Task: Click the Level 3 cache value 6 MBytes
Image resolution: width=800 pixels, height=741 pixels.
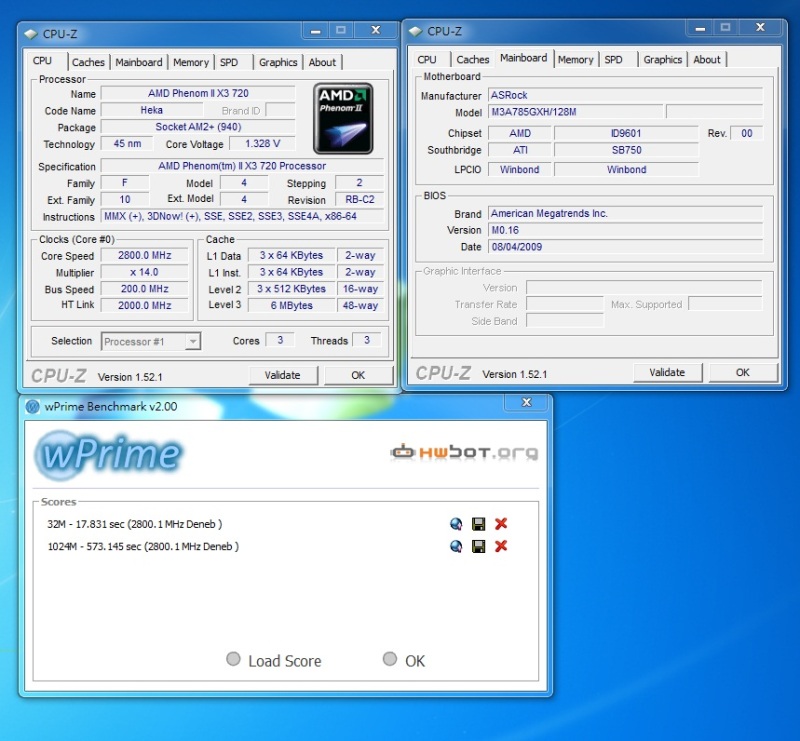Action: coord(291,306)
